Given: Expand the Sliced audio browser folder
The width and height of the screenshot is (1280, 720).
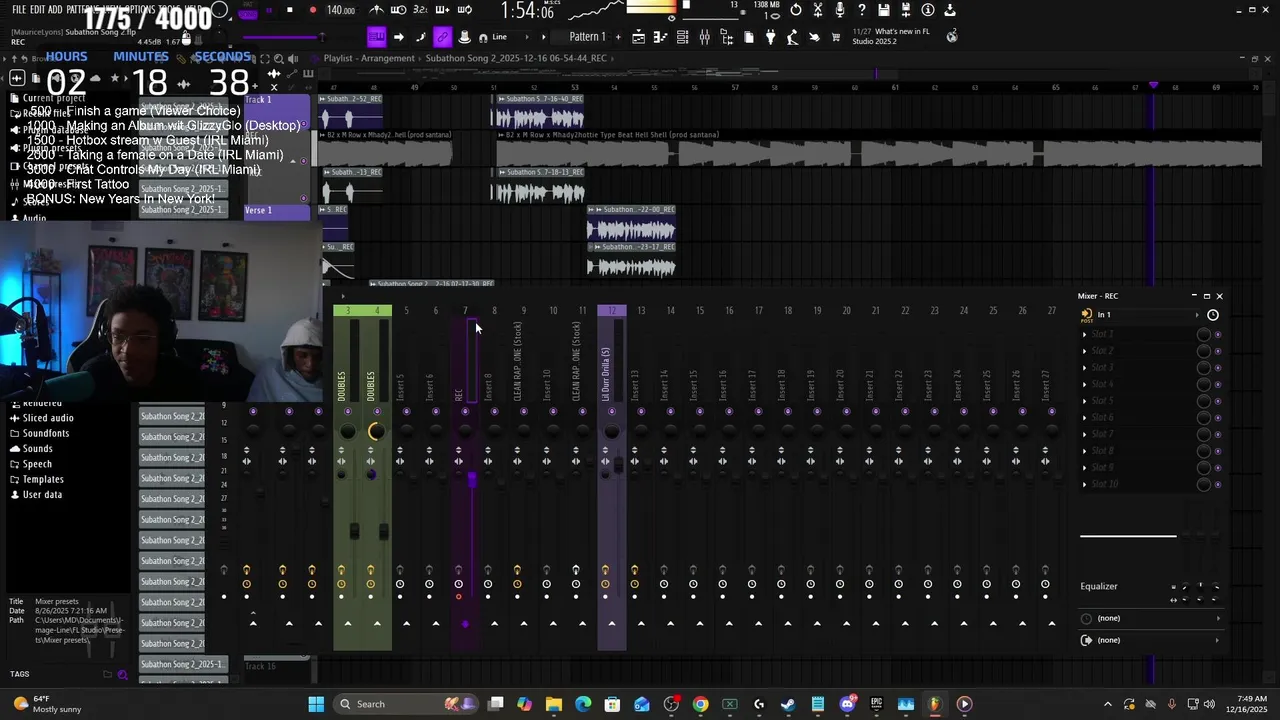Looking at the screenshot, I should [x=48, y=418].
